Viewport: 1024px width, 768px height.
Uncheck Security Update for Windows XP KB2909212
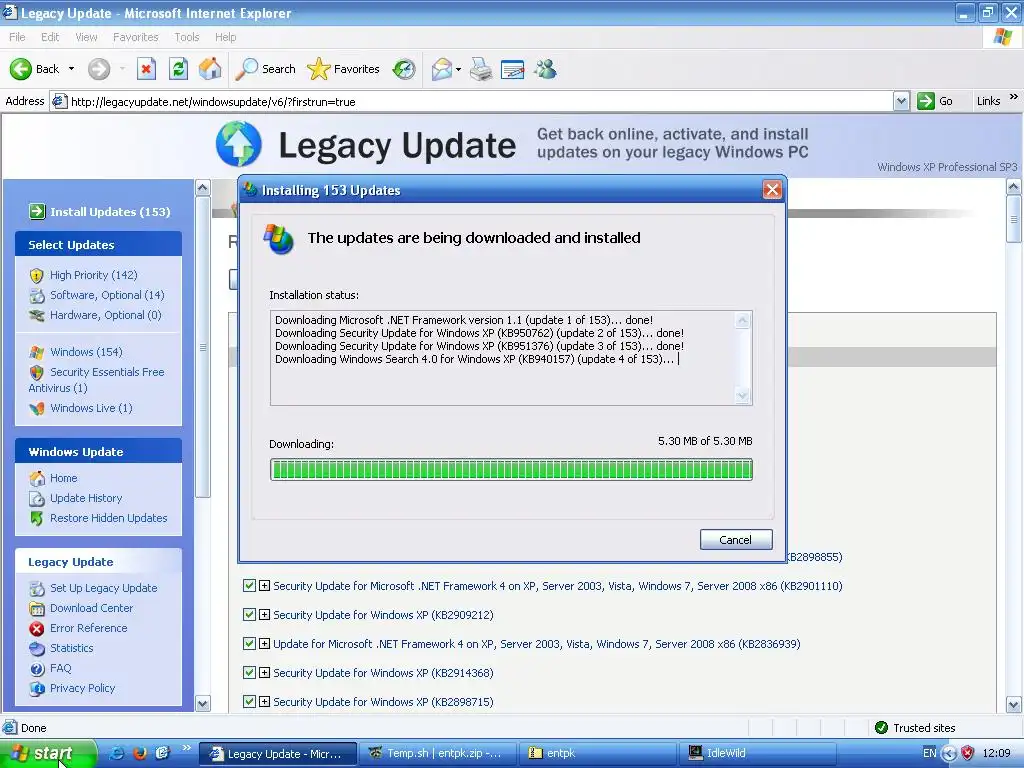249,615
